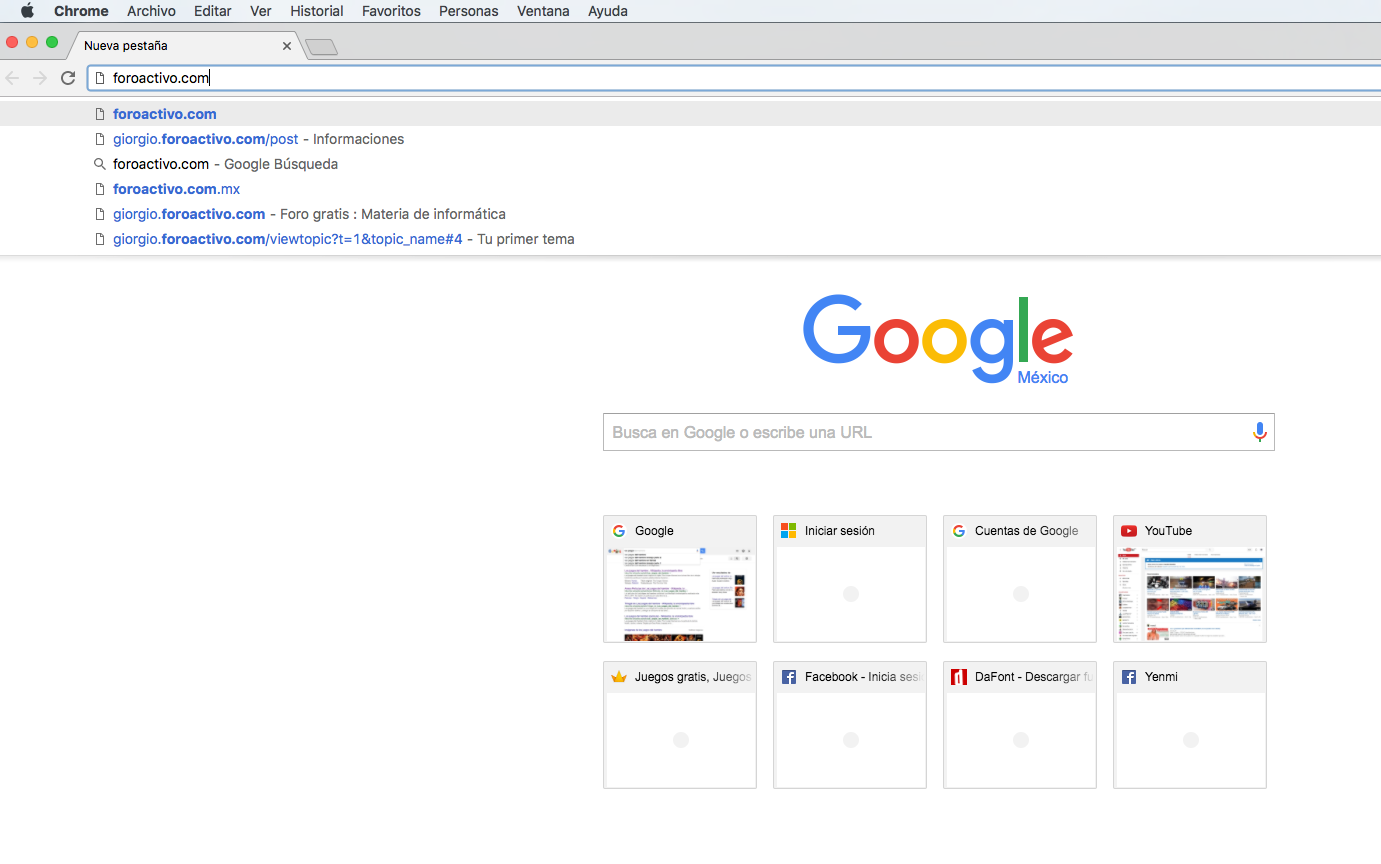The image size is (1381, 864).
Task: Open the Archivo menu
Action: point(151,11)
